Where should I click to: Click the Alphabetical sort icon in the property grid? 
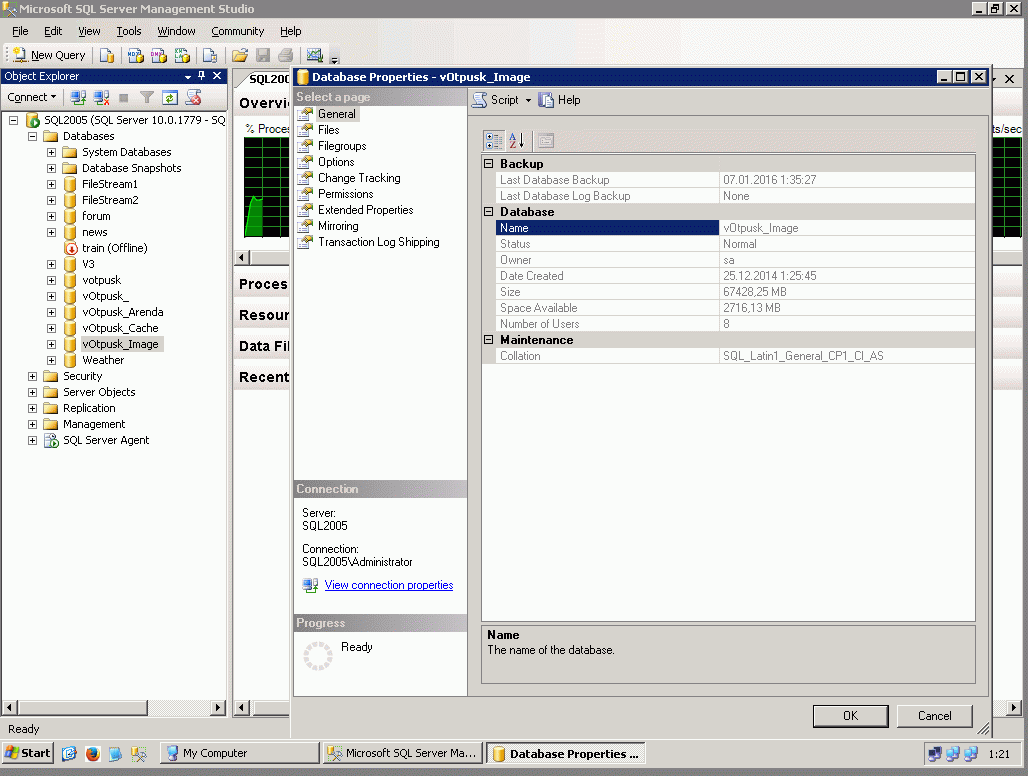tap(517, 140)
